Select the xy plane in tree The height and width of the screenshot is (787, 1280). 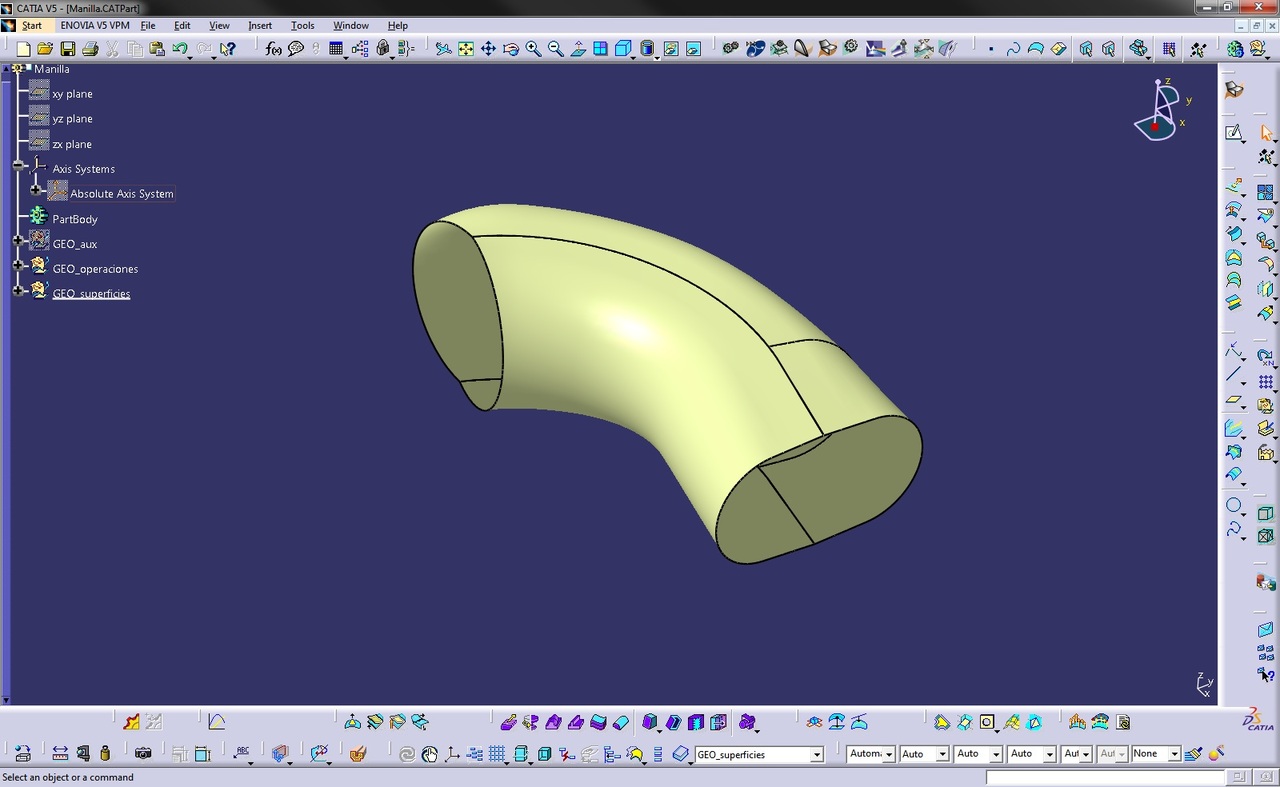click(x=72, y=93)
